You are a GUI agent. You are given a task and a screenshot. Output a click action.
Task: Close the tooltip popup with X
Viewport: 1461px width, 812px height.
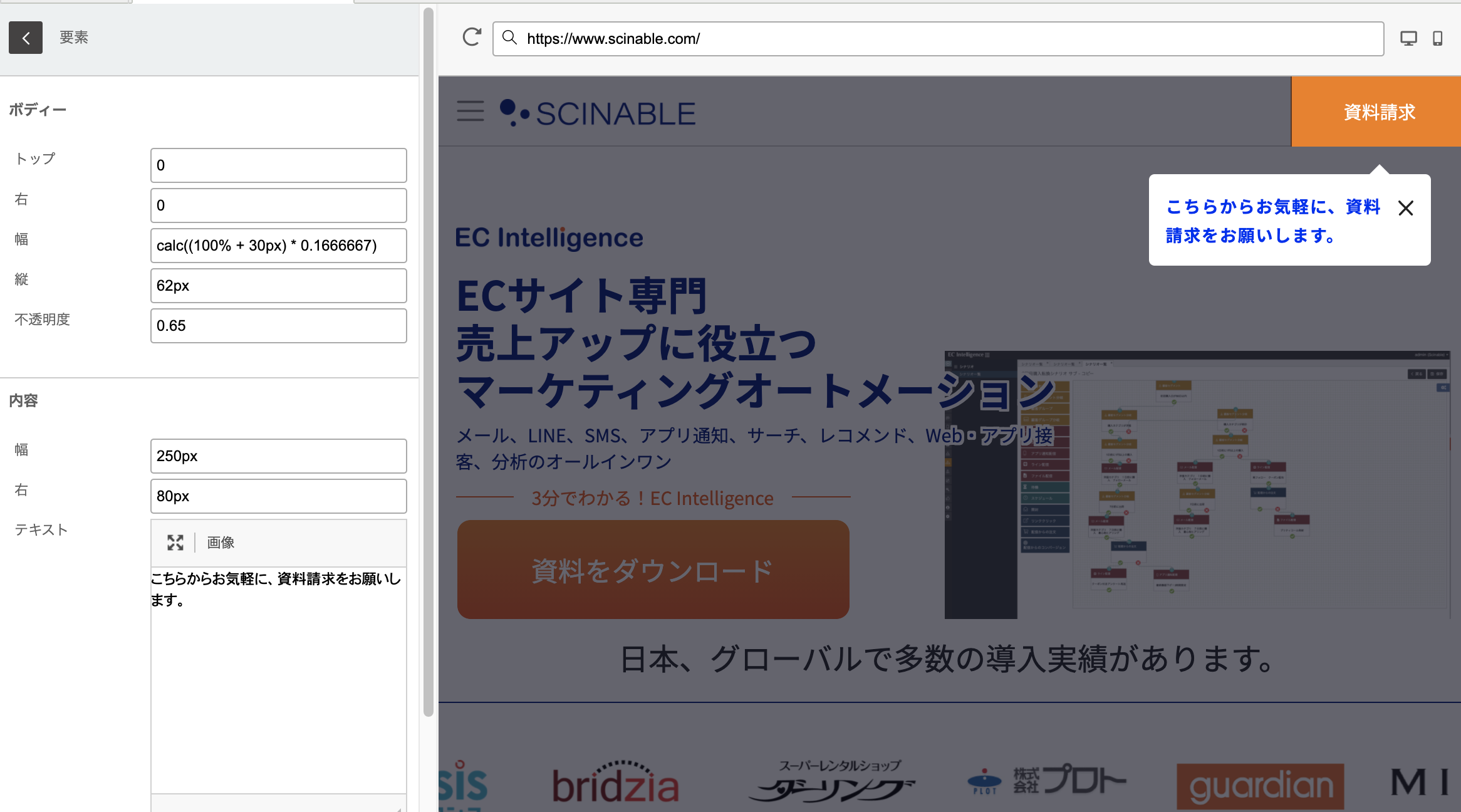point(1406,208)
